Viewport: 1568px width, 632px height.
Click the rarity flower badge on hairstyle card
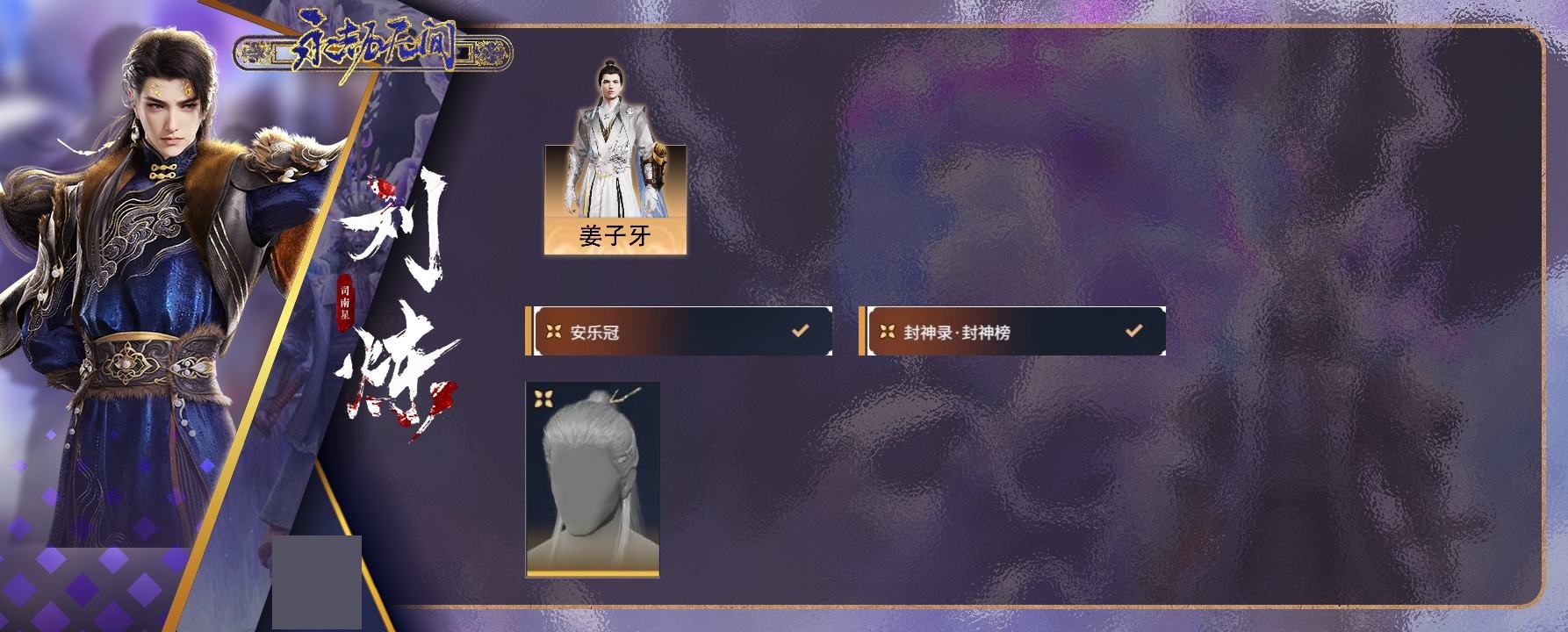543,399
